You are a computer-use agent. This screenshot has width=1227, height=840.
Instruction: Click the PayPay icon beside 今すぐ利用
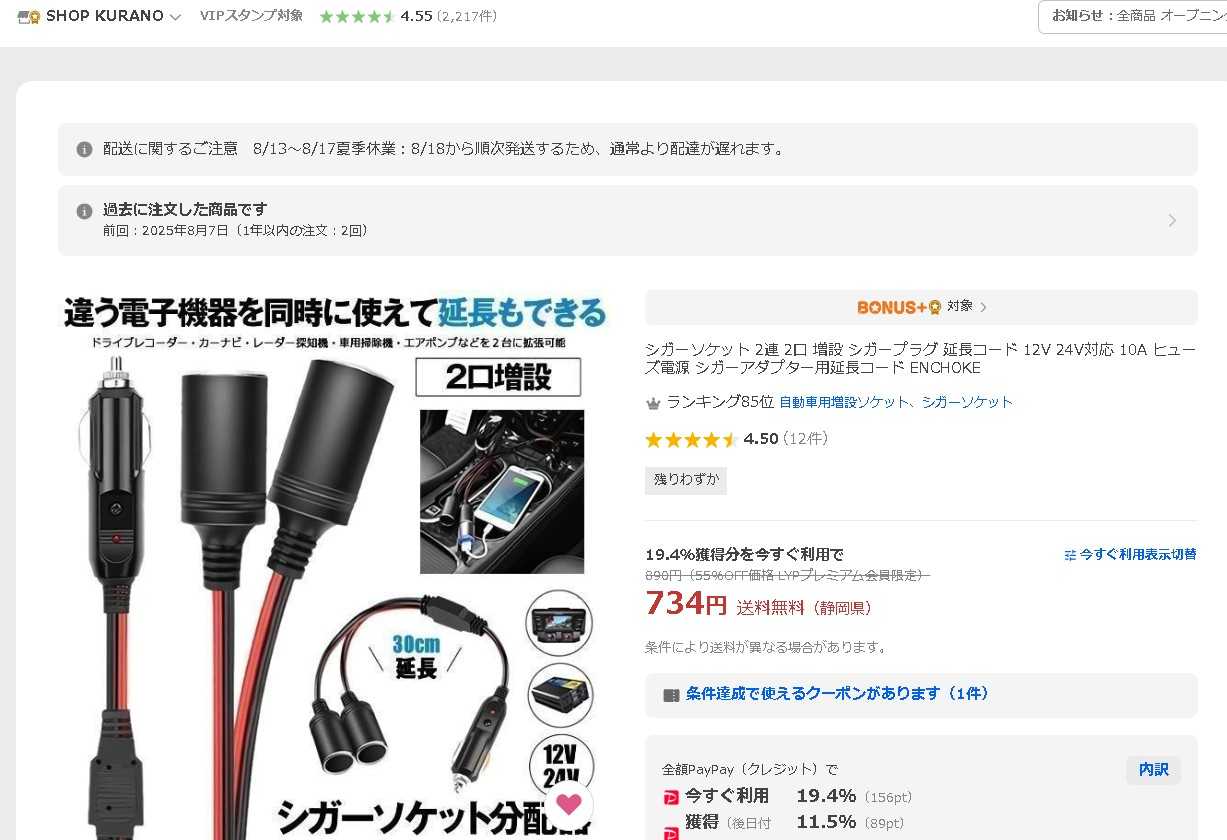pos(671,797)
